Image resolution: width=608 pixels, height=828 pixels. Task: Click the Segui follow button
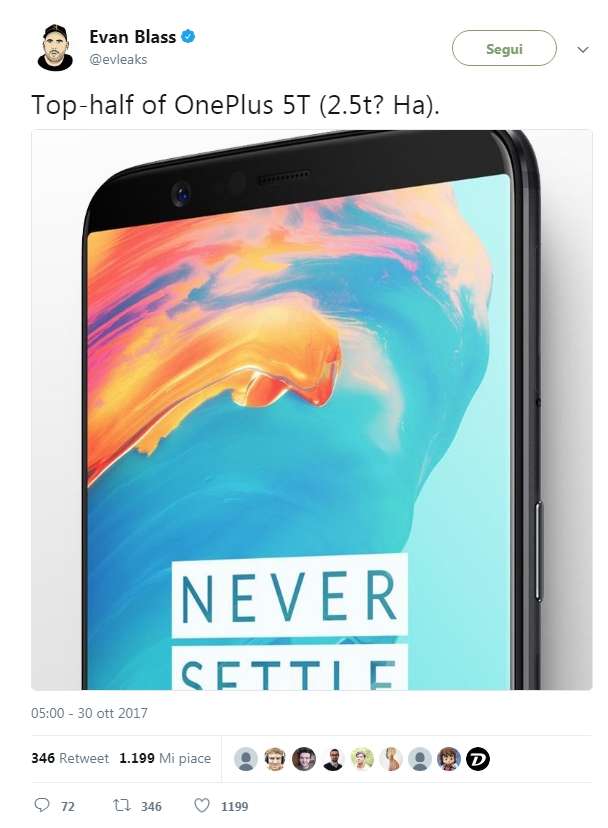pos(504,48)
